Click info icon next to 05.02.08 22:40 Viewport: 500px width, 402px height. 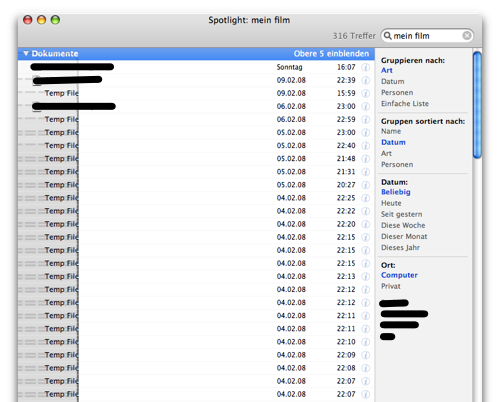click(366, 146)
